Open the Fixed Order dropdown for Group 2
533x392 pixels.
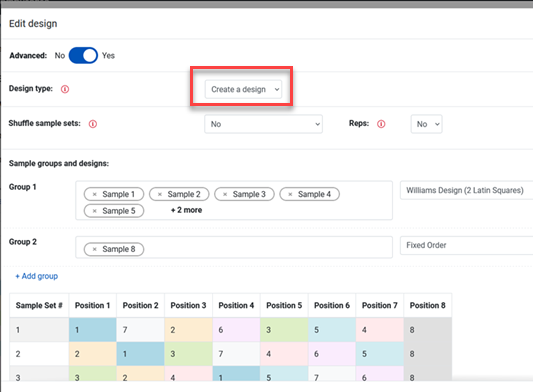pos(466,245)
